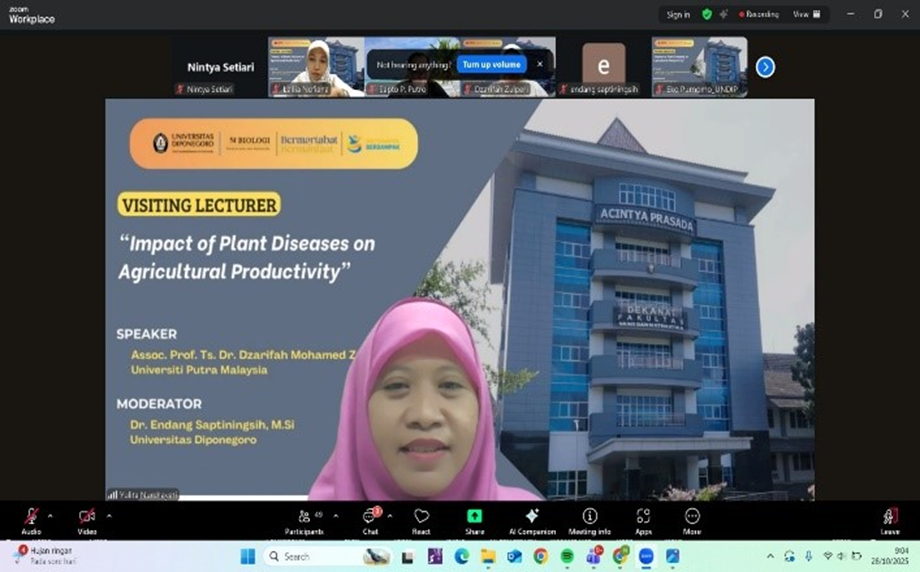Dismiss the Not hearing anything popup

[x=540, y=64]
